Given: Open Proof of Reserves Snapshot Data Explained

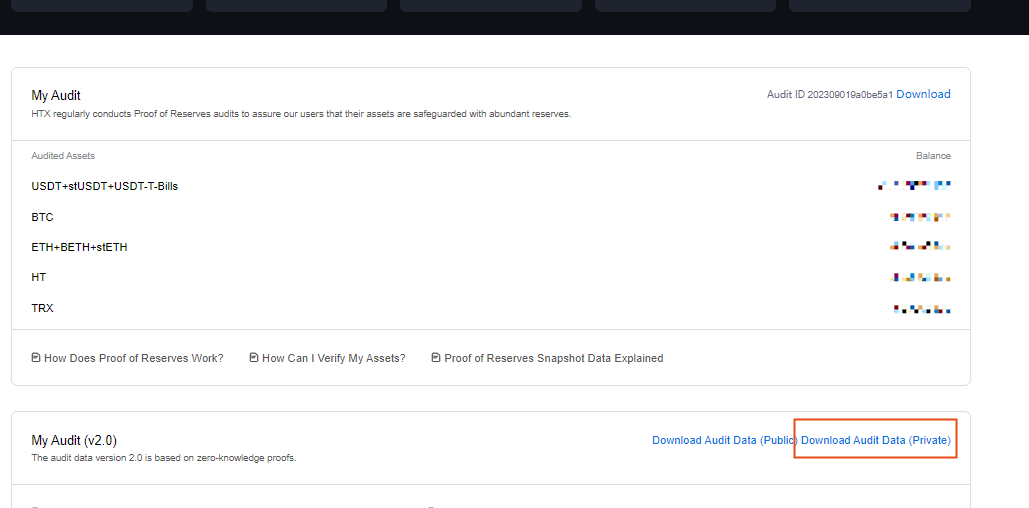Looking at the screenshot, I should (554, 358).
